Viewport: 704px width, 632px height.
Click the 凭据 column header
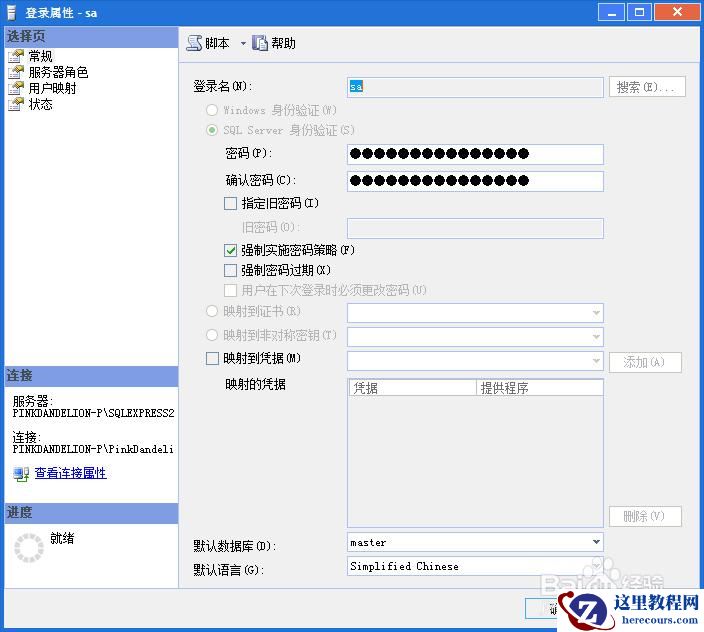(413, 388)
